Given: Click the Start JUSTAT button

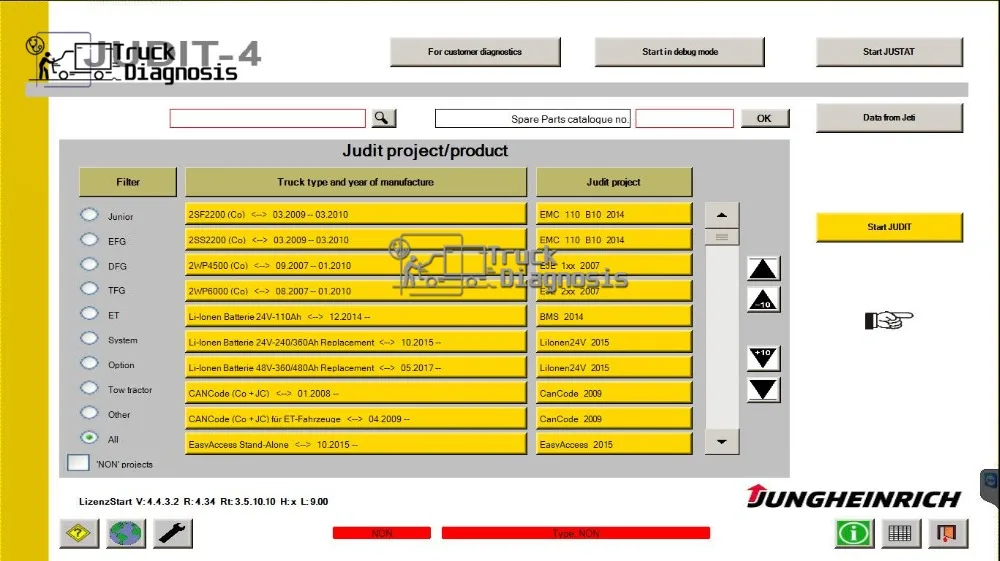Looking at the screenshot, I should tap(889, 52).
